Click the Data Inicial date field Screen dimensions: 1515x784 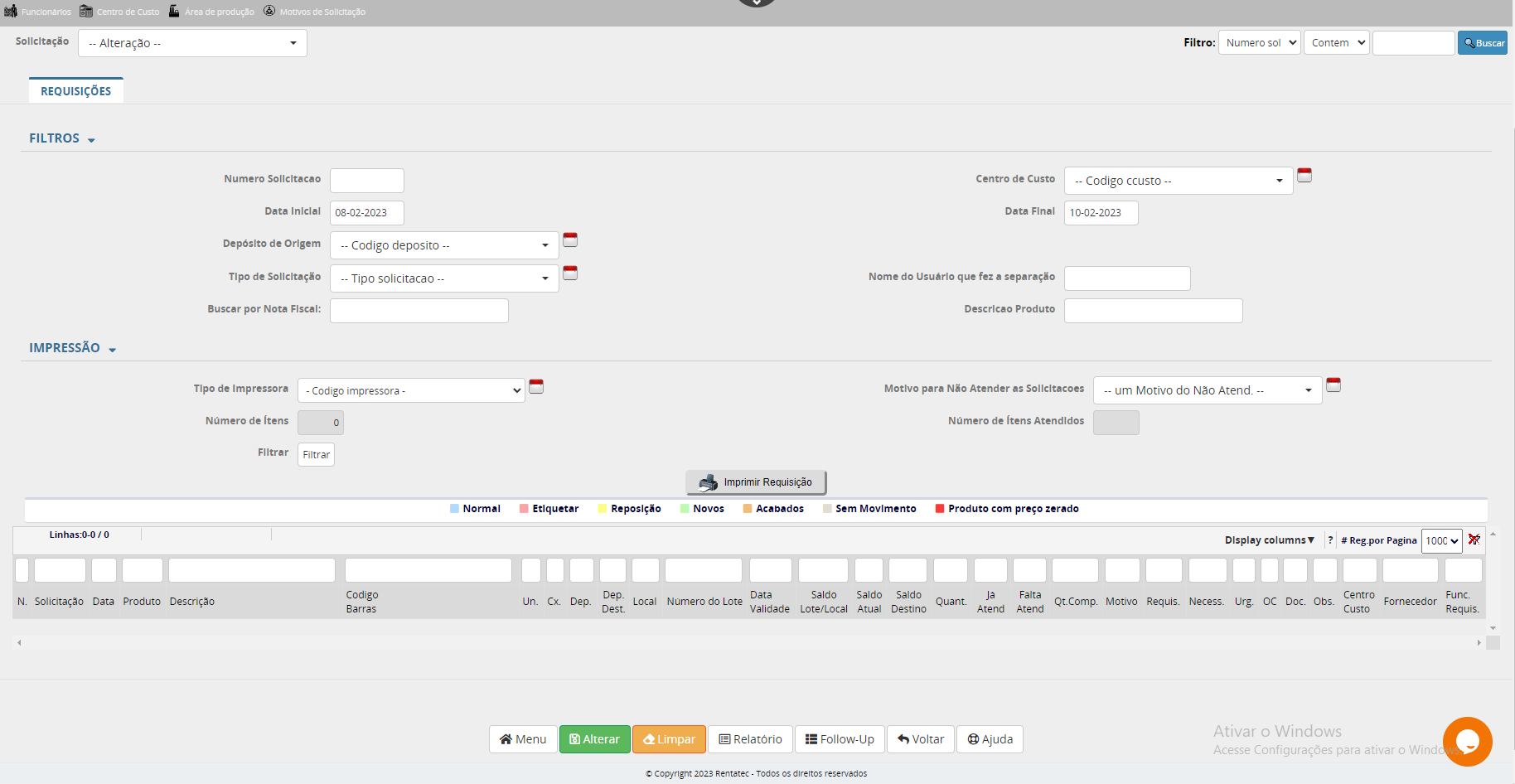pos(366,213)
